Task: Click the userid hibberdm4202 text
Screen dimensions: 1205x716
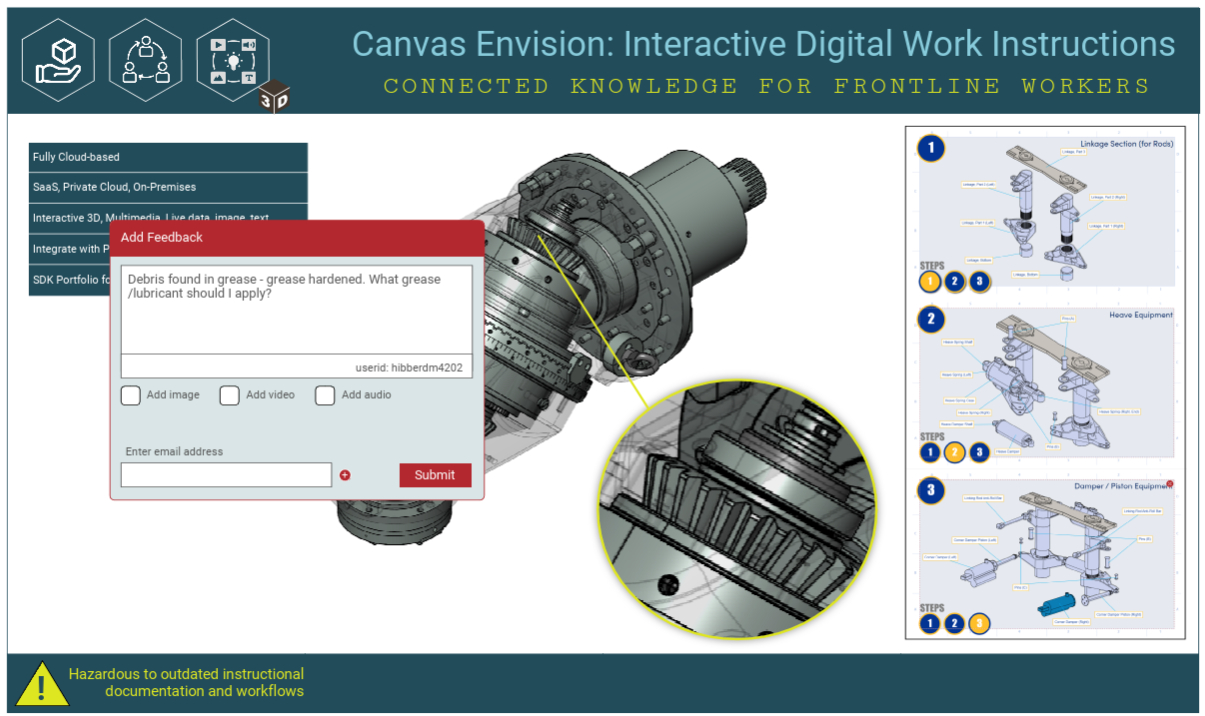Action: coord(409,367)
